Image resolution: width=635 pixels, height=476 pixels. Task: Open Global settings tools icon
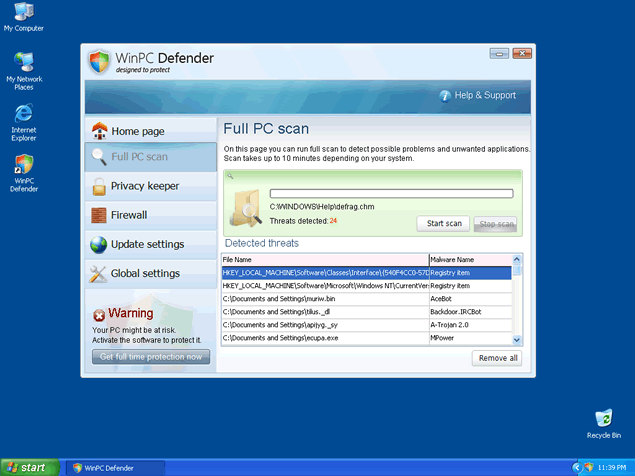click(x=98, y=273)
